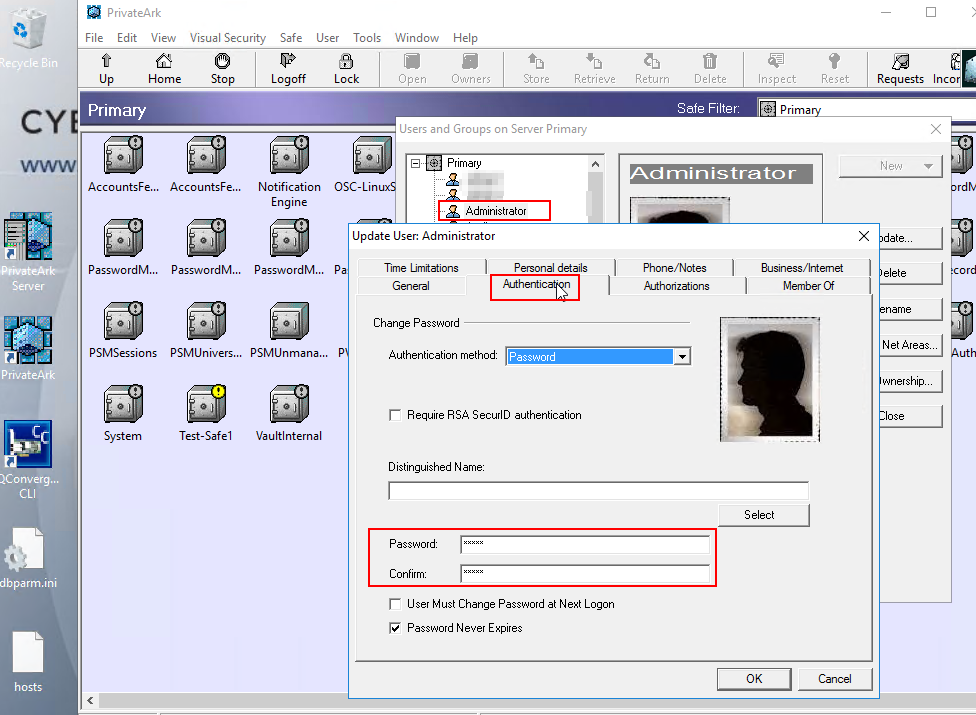The width and height of the screenshot is (976, 715).
Task: Collapse the Primary tree node
Action: pyautogui.click(x=415, y=163)
